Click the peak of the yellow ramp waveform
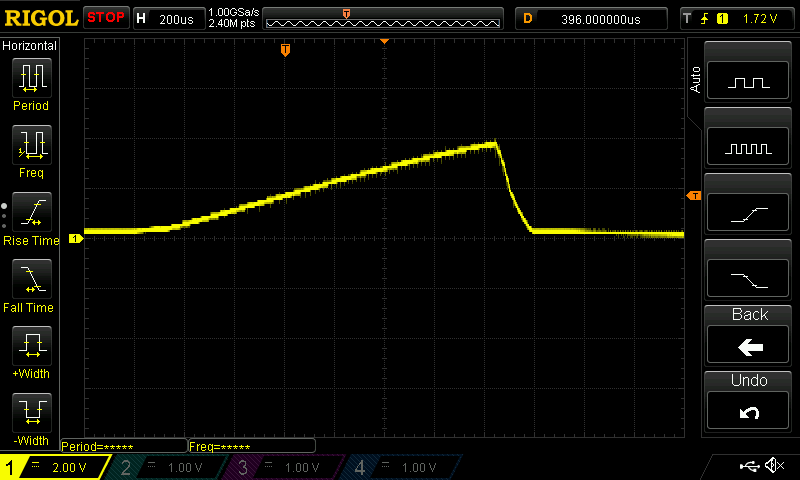 [494, 144]
